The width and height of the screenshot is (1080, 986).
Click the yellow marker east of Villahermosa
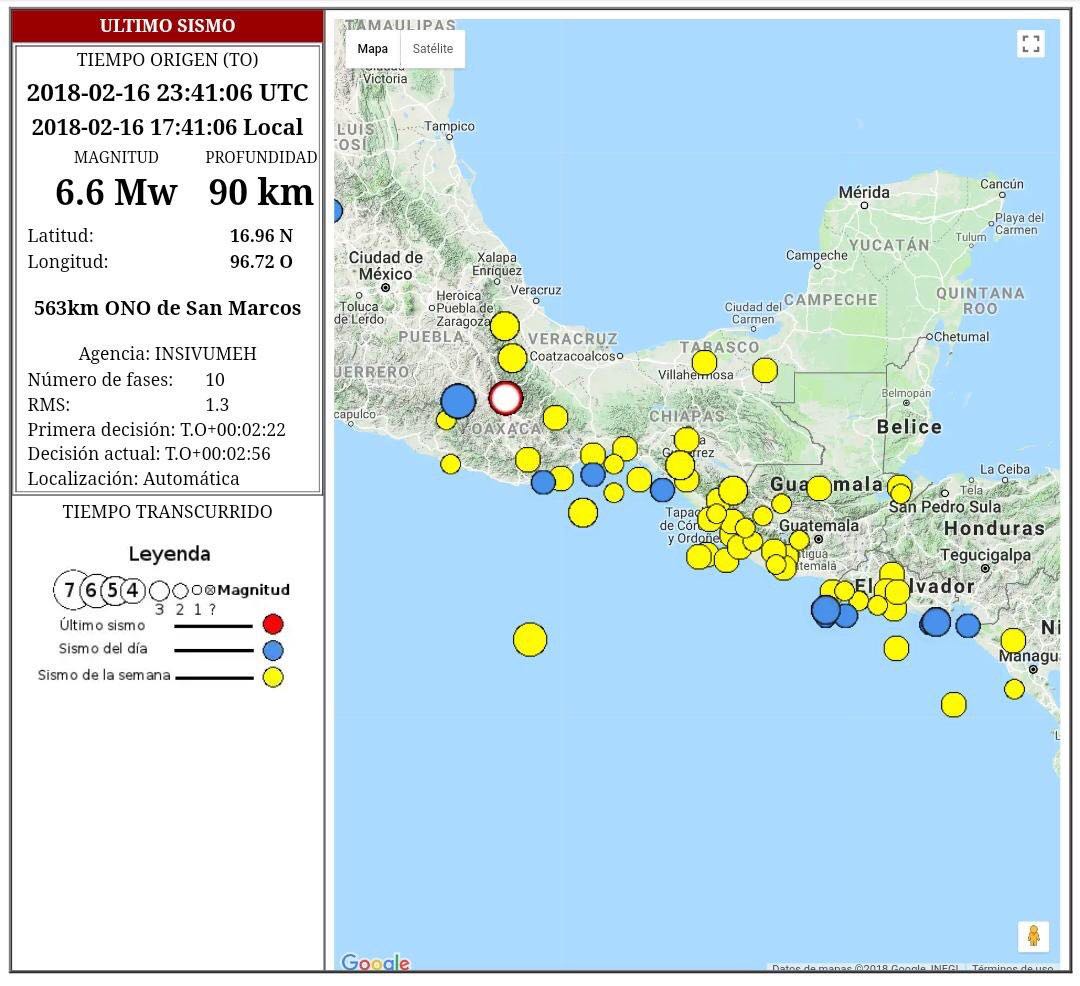point(765,370)
